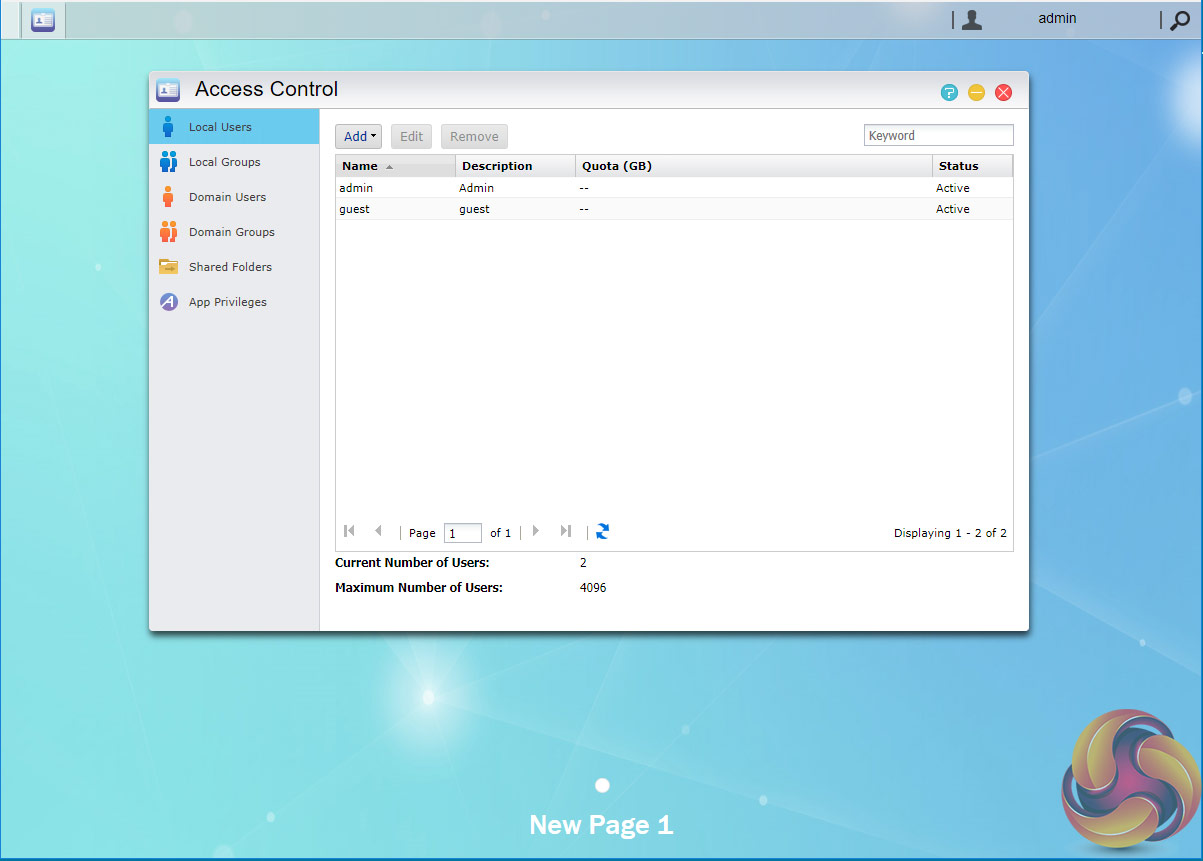1203x861 pixels.
Task: Switch to Domain Users section
Action: tap(227, 197)
